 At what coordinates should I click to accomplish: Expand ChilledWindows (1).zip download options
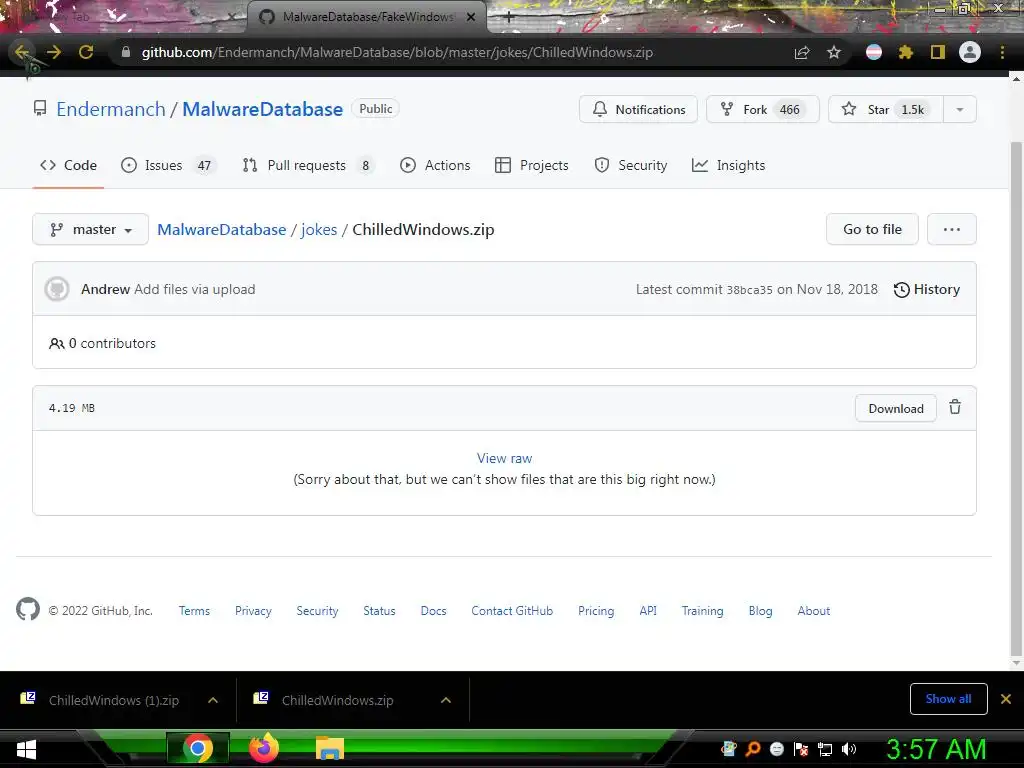pos(213,700)
